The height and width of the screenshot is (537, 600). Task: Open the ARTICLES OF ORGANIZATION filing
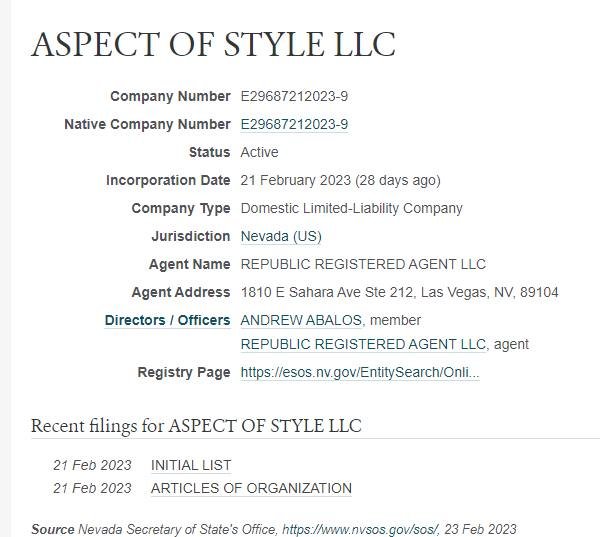(x=251, y=488)
